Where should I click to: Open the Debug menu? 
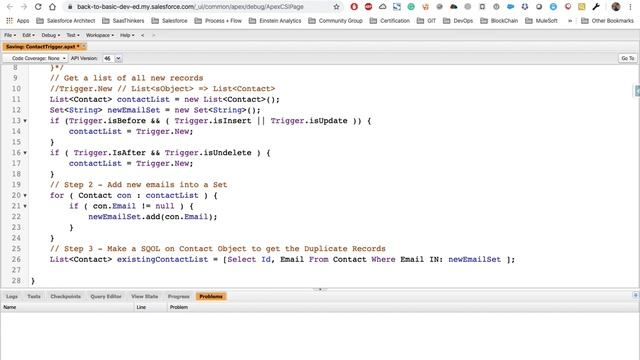coord(51,36)
